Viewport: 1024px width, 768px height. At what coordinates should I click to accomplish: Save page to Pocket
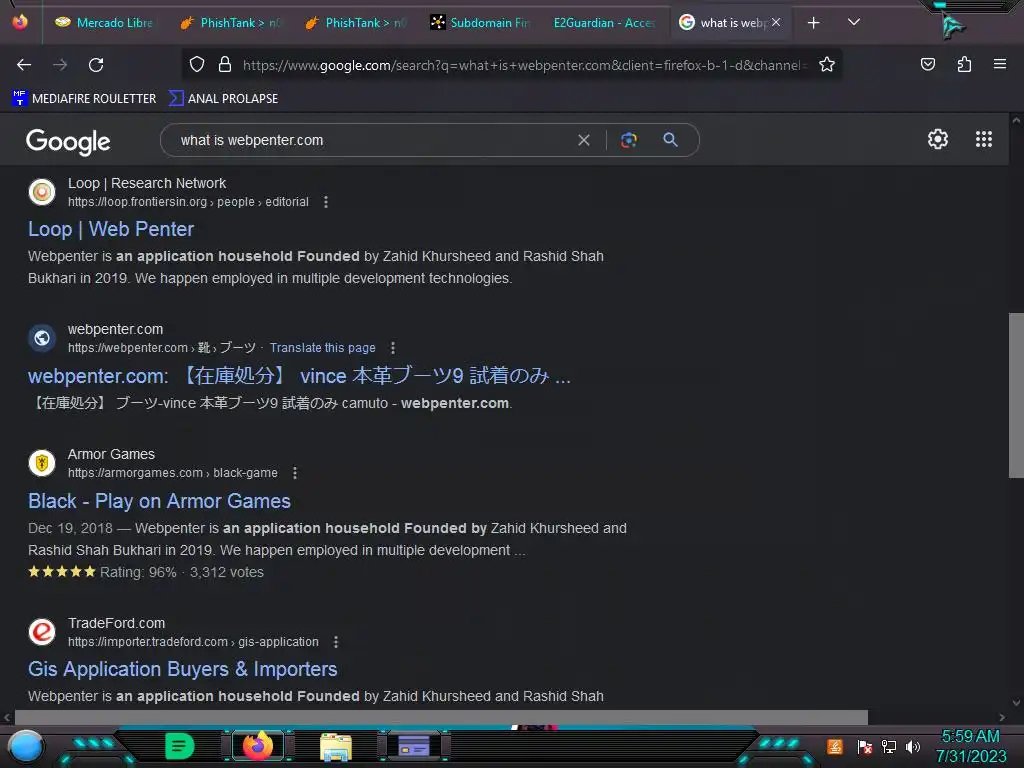(928, 64)
